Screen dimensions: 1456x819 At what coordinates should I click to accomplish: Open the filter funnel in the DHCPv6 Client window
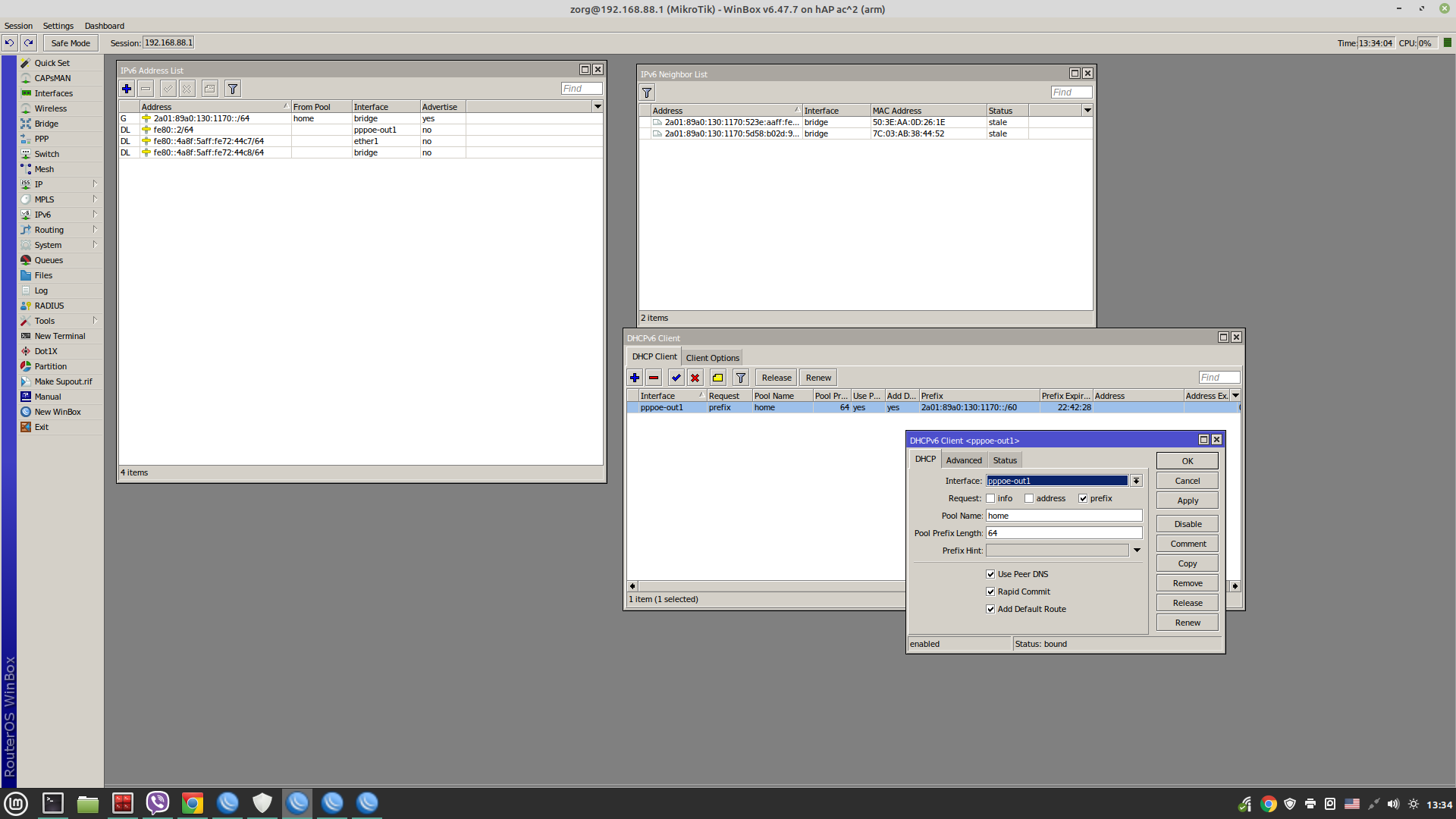(x=741, y=378)
